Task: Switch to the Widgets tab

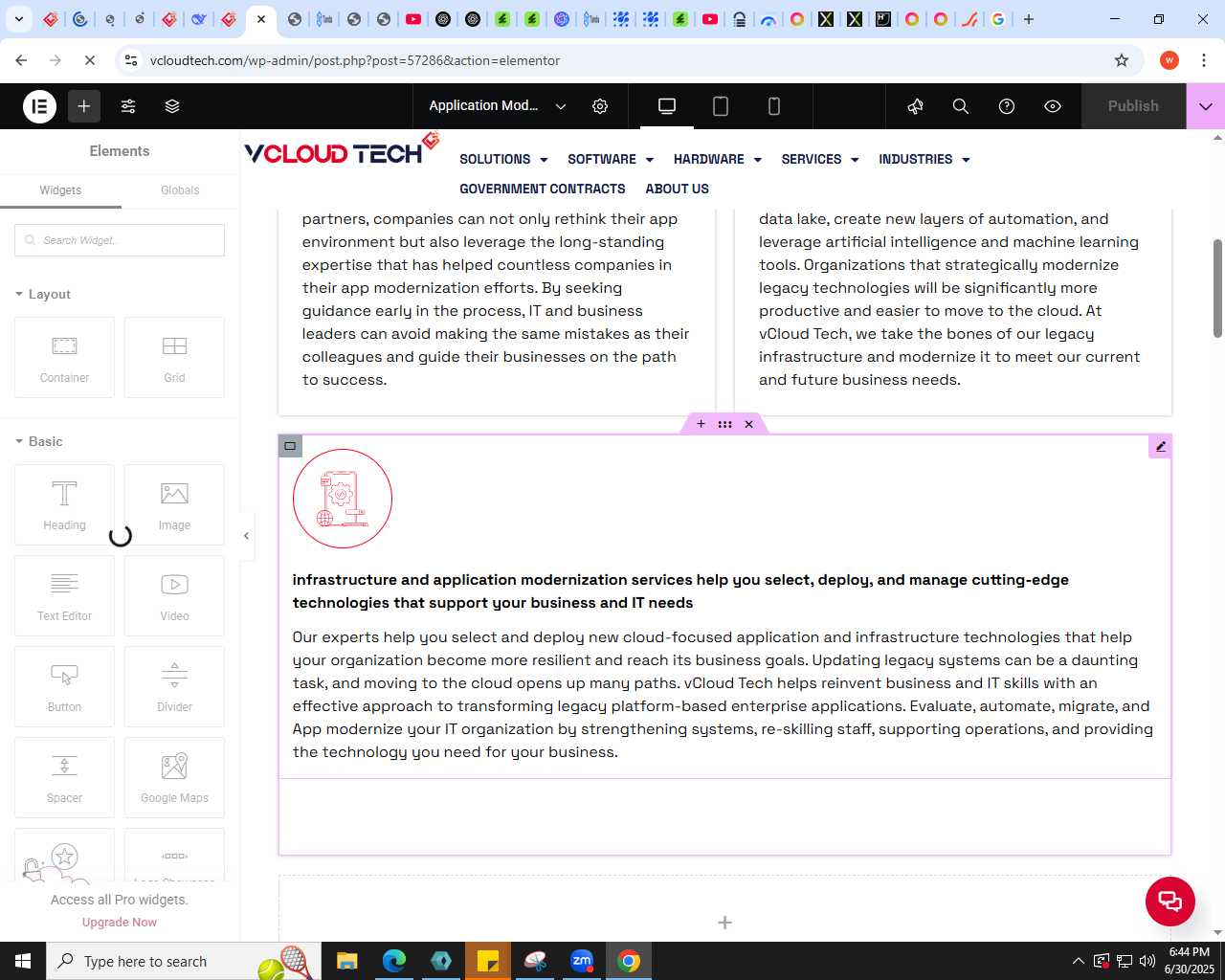Action: pyautogui.click(x=60, y=190)
